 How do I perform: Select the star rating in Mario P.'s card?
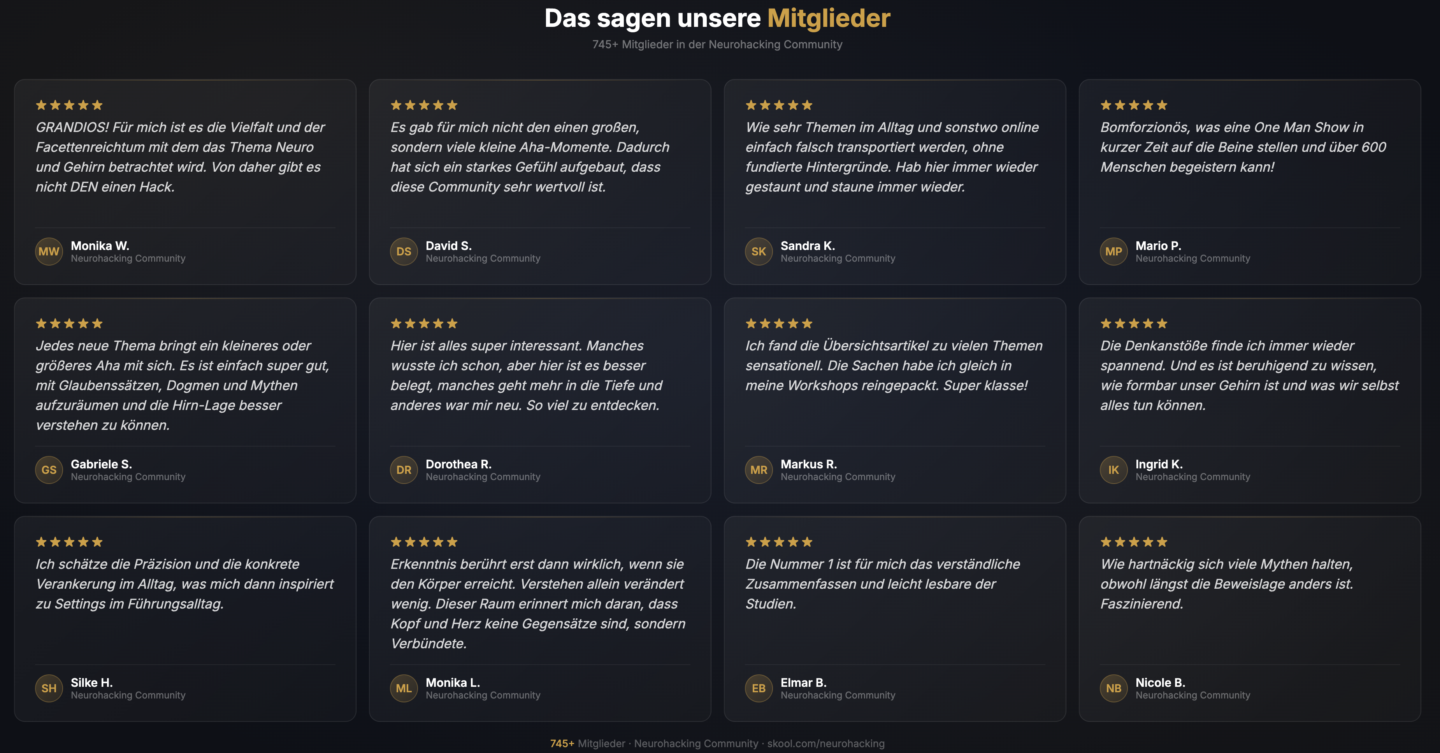click(x=1134, y=105)
